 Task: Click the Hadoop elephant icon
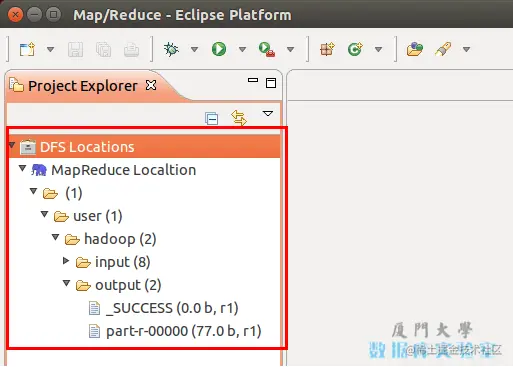[x=39, y=170]
